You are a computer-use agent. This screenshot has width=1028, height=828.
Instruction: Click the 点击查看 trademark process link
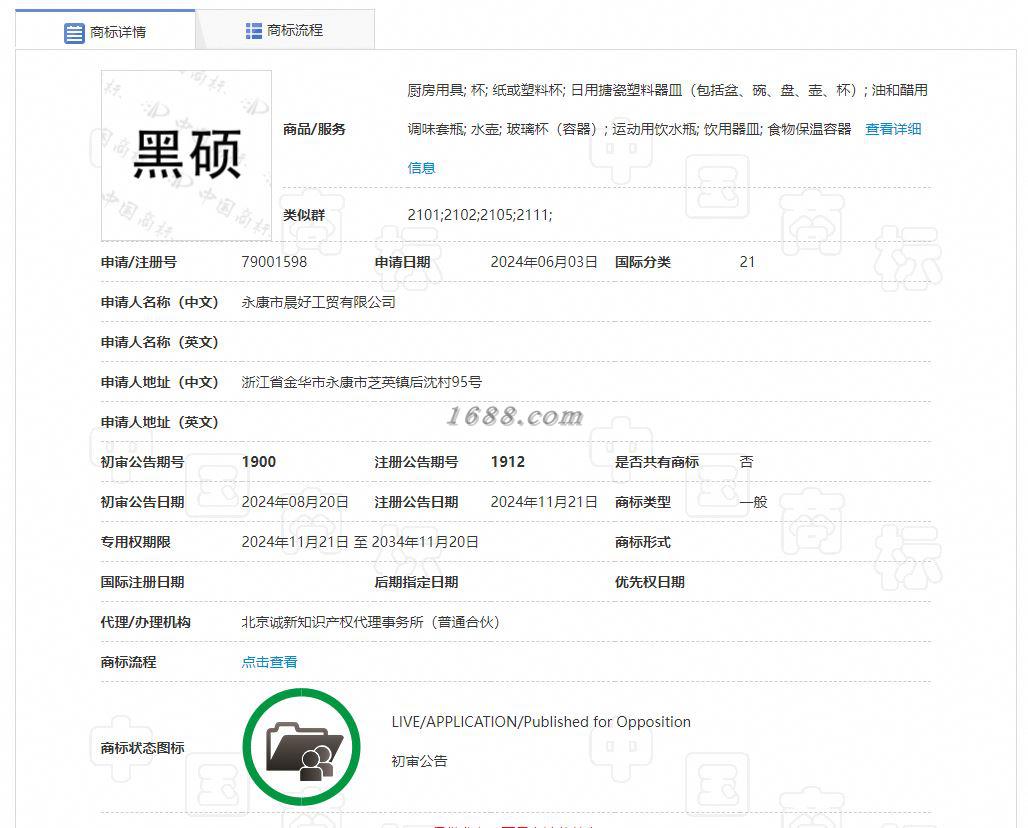[269, 662]
